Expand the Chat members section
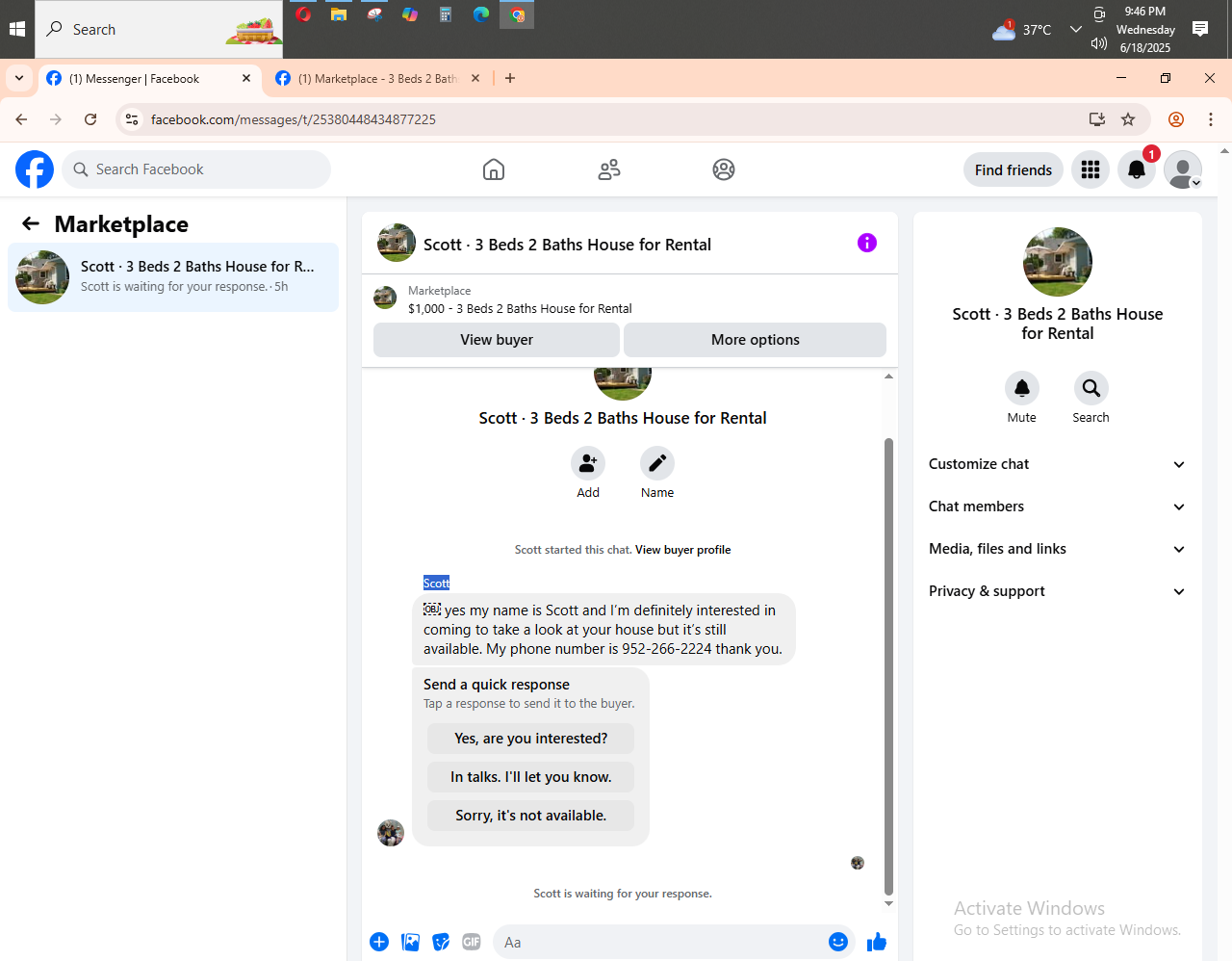 (1057, 506)
